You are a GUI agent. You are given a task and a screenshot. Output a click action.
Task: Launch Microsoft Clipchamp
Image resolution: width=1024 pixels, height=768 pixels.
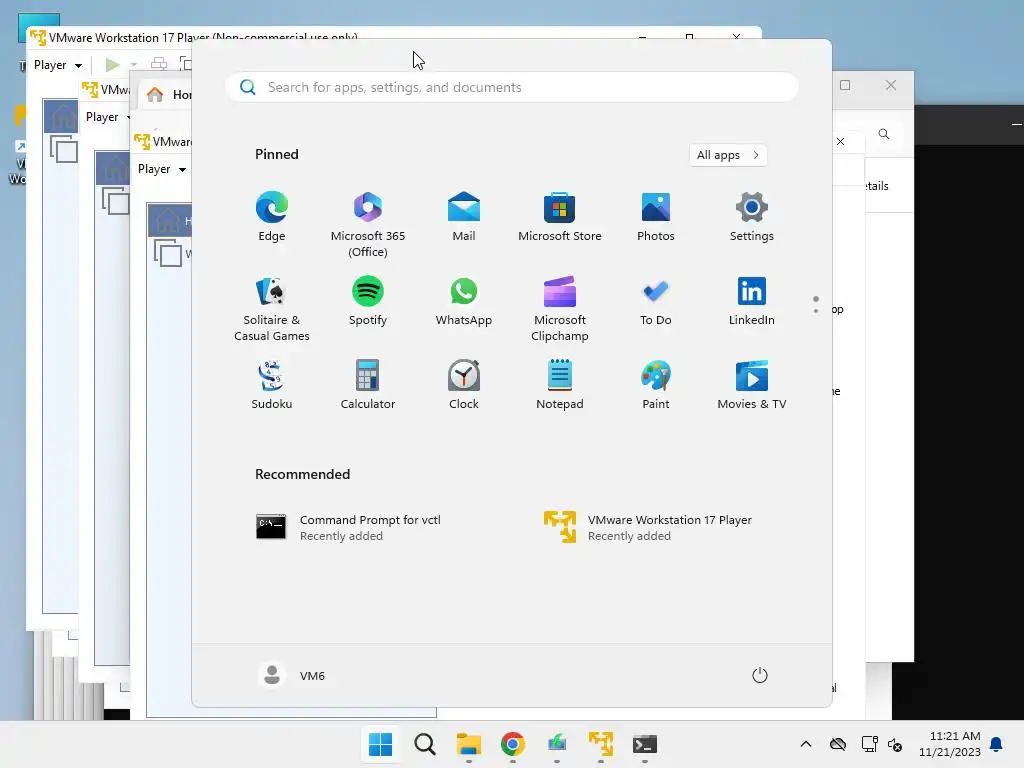(560, 309)
